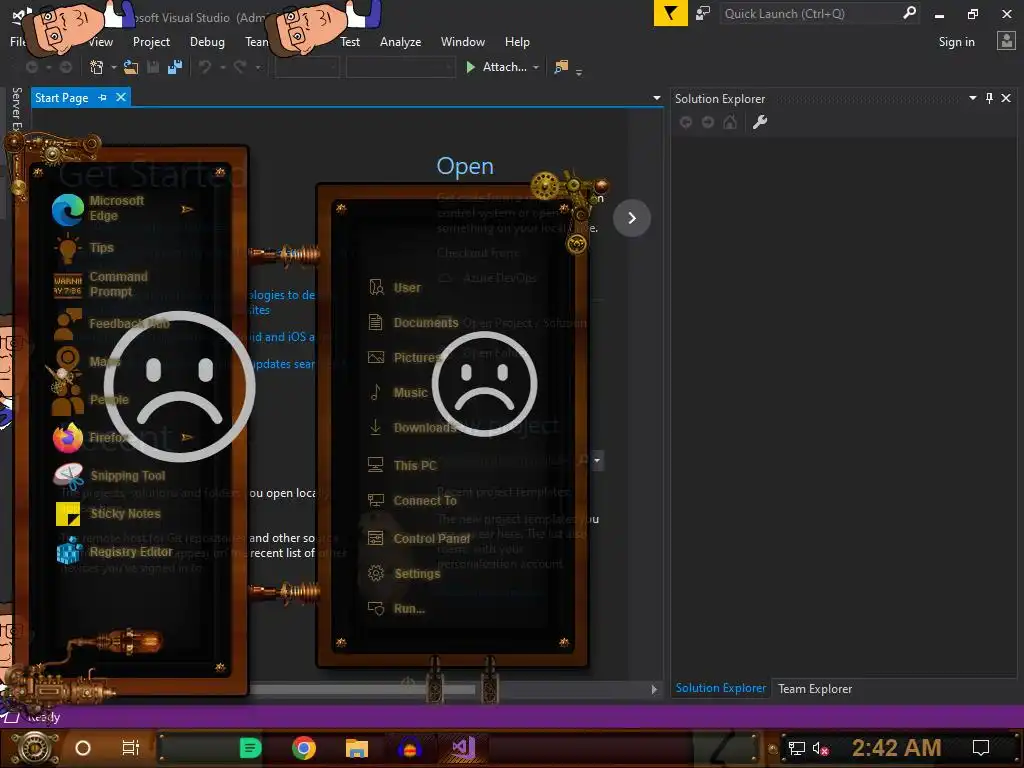Open the New Project dropdown arrow

tap(114, 67)
